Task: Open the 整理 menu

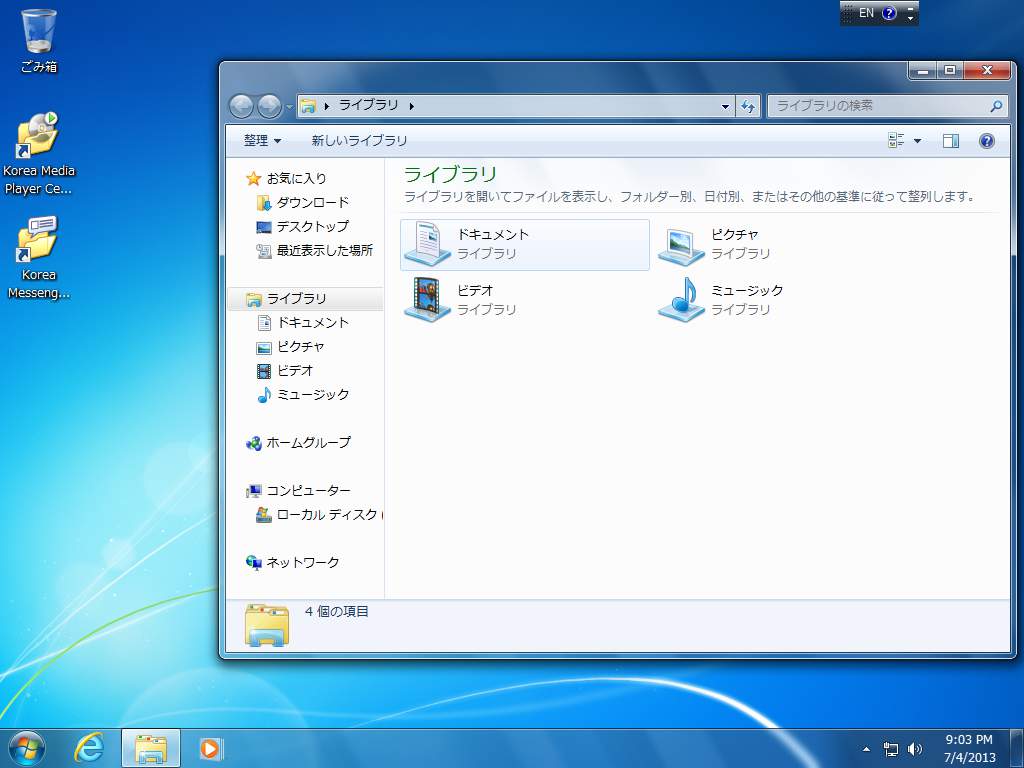Action: point(262,141)
